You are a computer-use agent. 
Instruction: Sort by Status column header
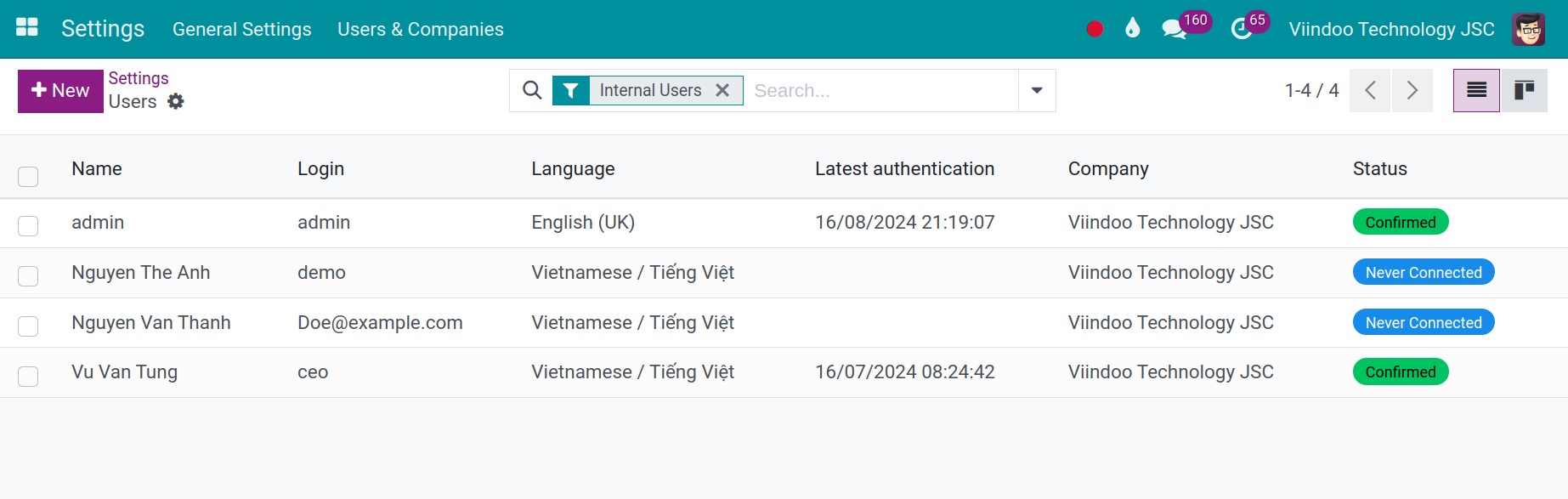(1380, 168)
